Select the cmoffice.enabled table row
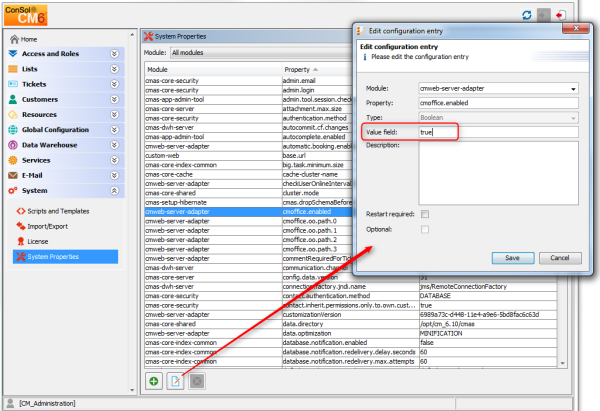Viewport: 600px width, 411px height. [x=248, y=212]
